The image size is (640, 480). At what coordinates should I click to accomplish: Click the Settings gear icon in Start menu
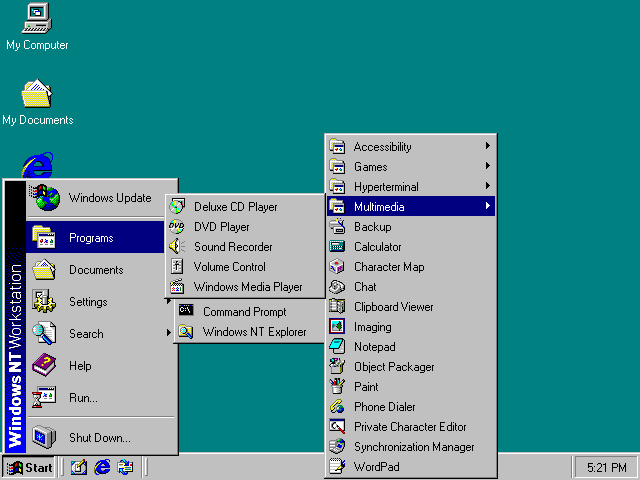[44, 301]
